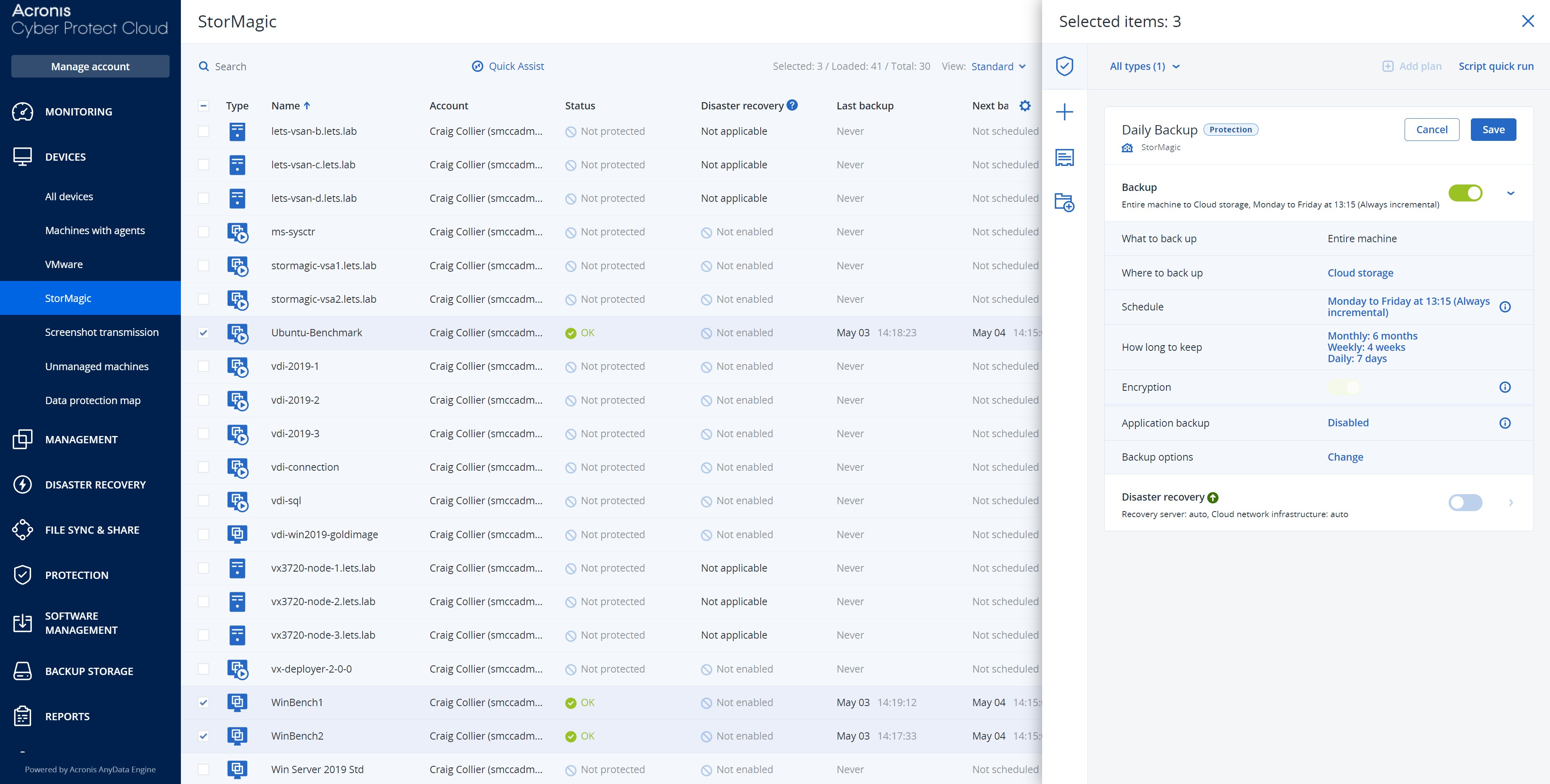Check the ms-sysctr checkbox
The image size is (1550, 784).
tap(203, 232)
